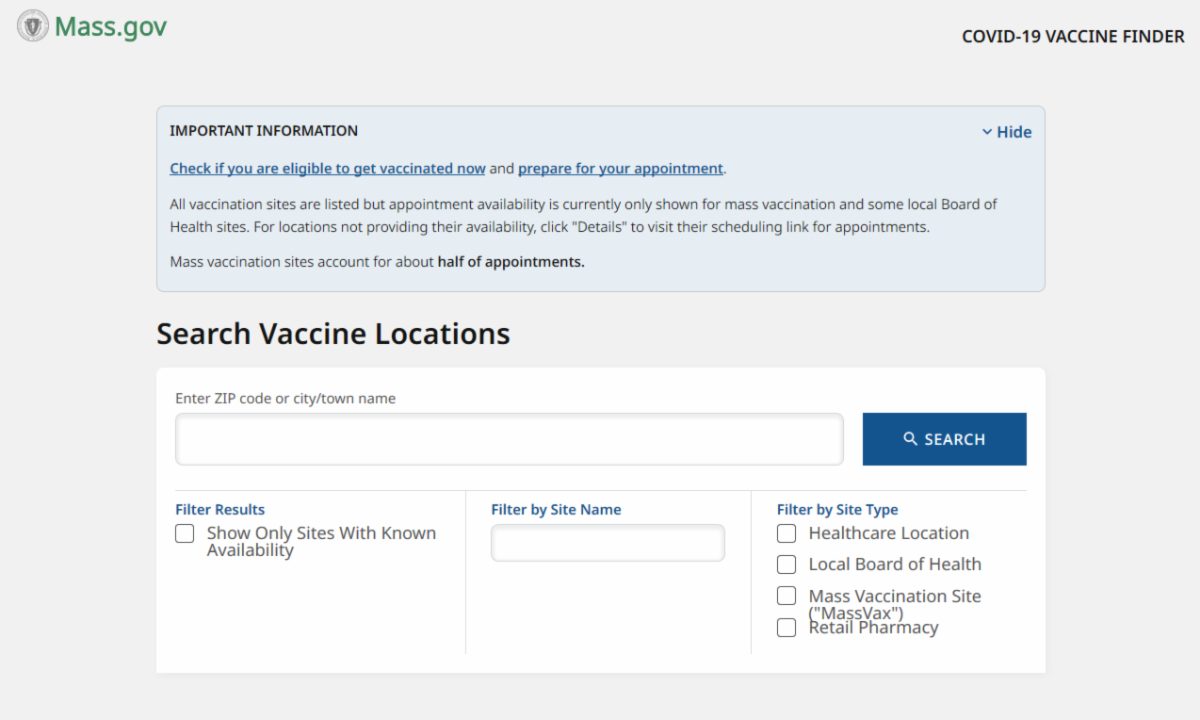Viewport: 1200px width, 720px height.
Task: Click the Filter by Site Name field
Action: click(x=607, y=543)
